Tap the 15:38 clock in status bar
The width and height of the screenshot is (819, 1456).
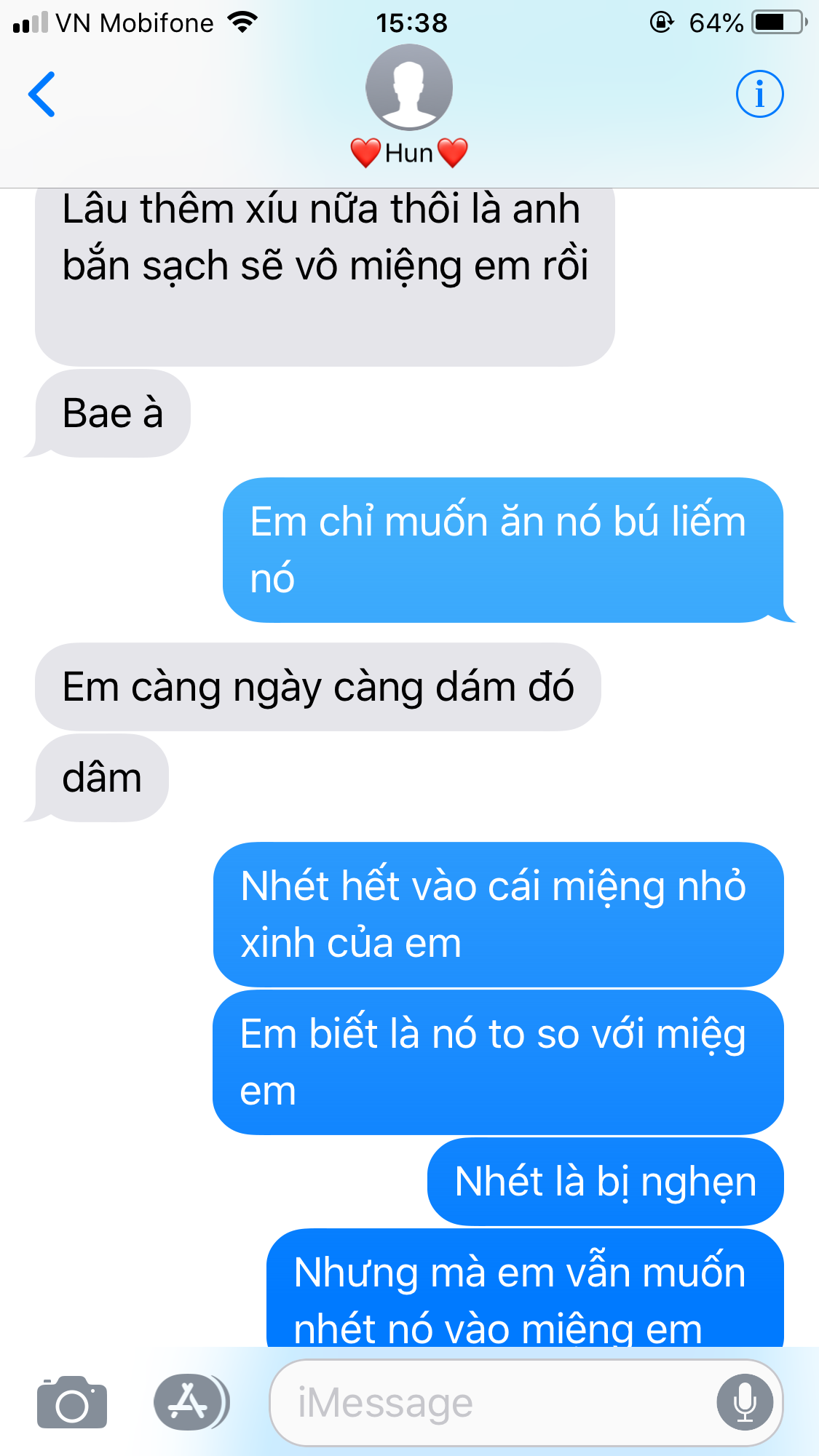coord(411,23)
